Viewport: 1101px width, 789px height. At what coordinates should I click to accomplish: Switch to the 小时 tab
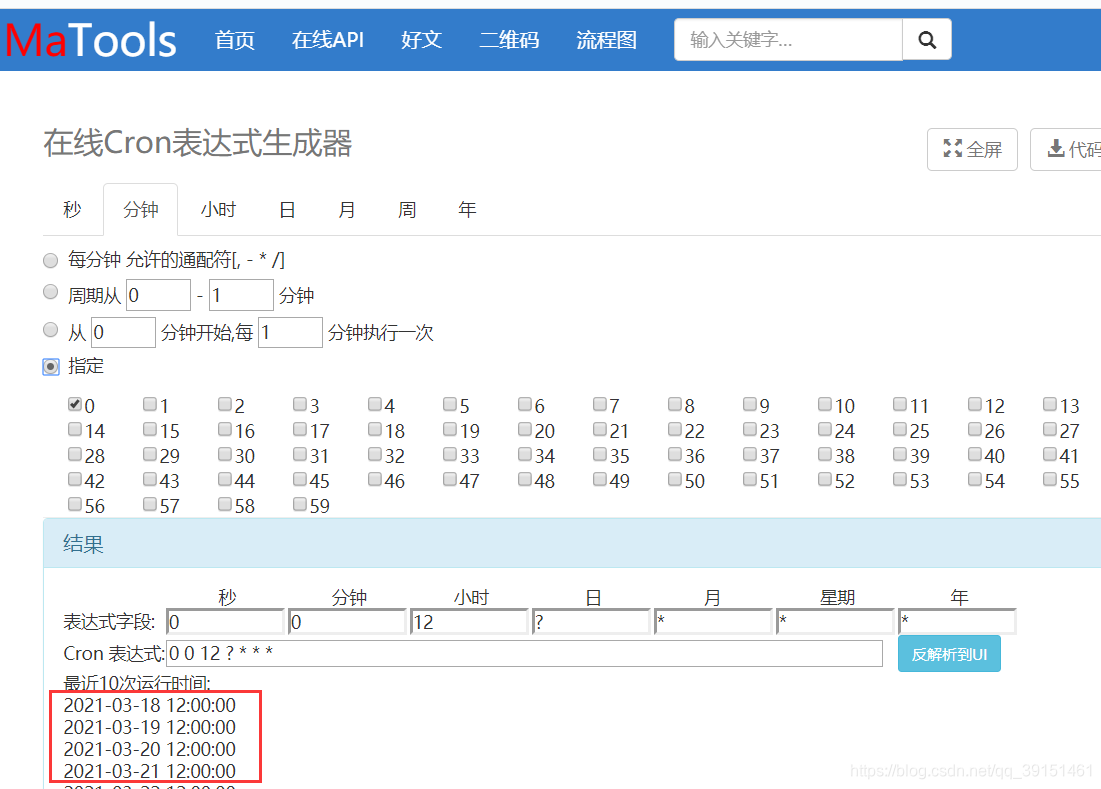click(x=218, y=209)
